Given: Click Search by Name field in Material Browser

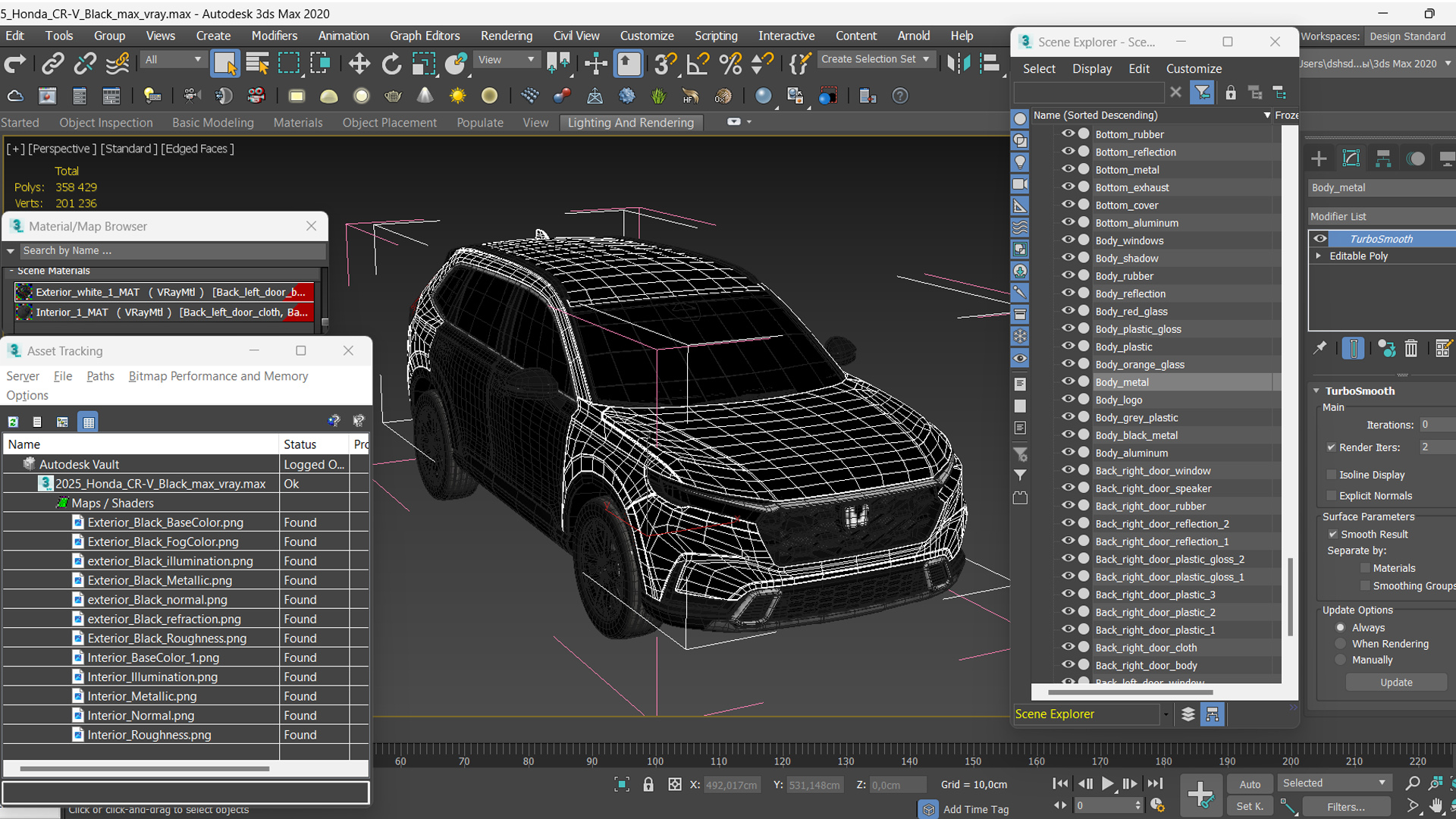Looking at the screenshot, I should (173, 251).
